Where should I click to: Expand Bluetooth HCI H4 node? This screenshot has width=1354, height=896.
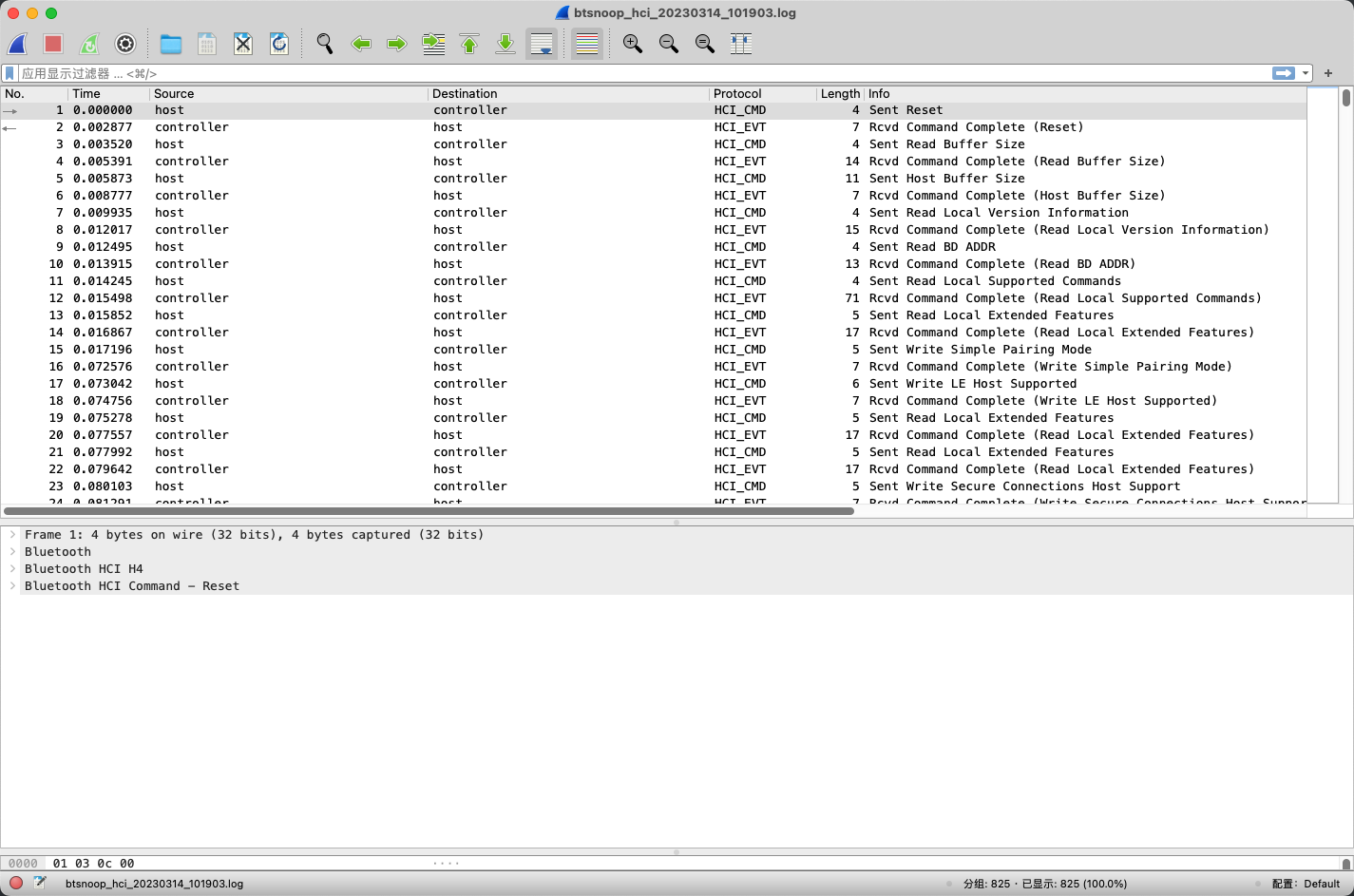point(12,569)
